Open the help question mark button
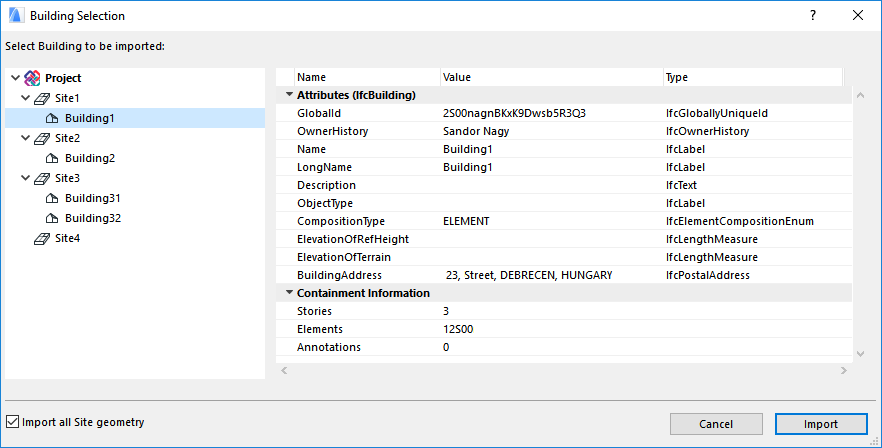The width and height of the screenshot is (882, 448). 813,16
